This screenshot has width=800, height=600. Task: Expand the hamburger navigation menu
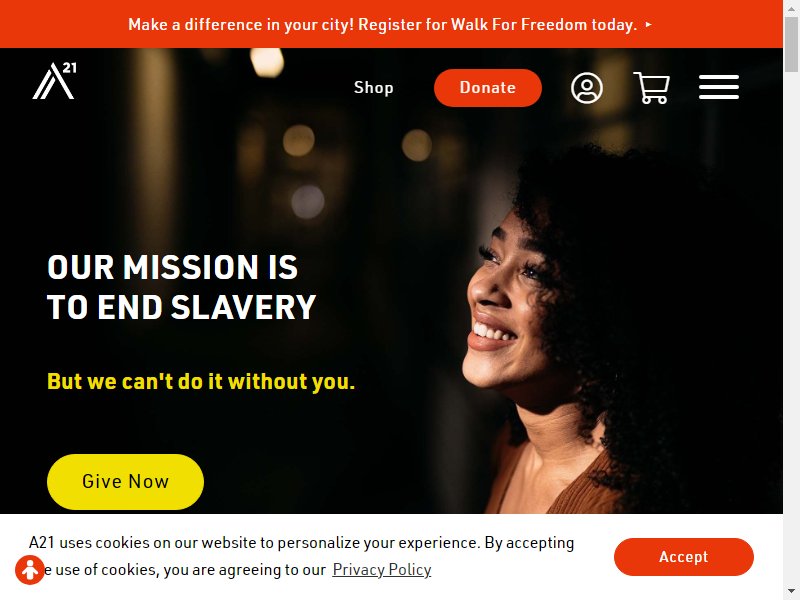[719, 87]
